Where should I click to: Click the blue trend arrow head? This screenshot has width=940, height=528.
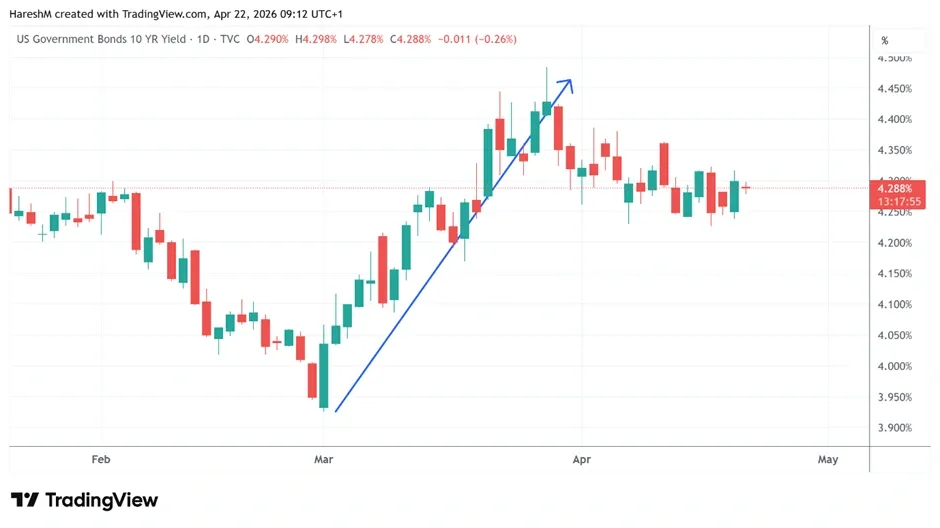point(567,86)
